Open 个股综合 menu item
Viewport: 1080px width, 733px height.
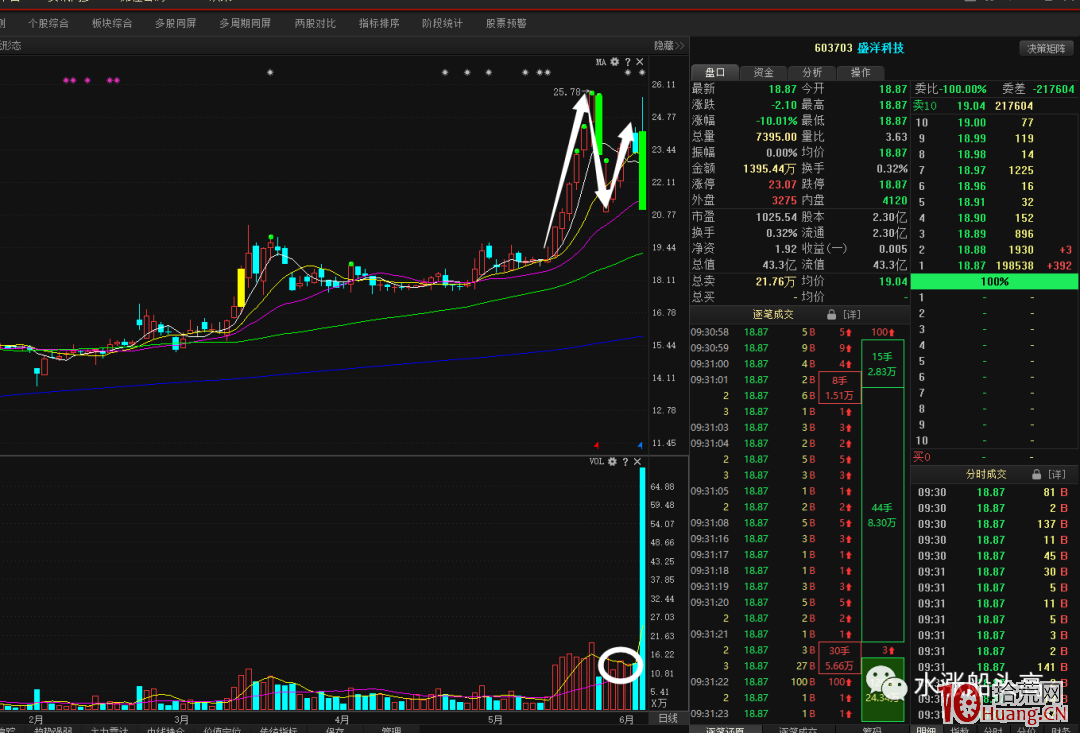pos(48,23)
